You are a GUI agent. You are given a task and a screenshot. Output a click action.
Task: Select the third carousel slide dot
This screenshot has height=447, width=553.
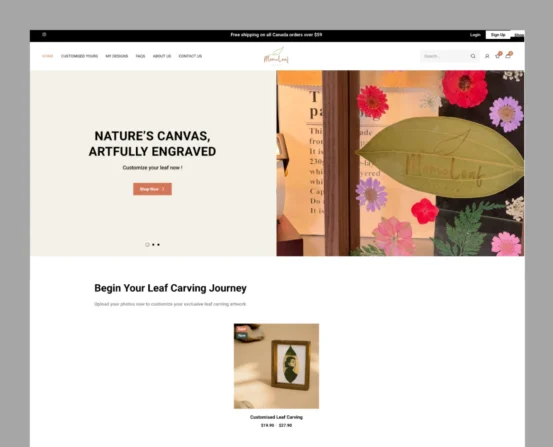click(158, 244)
